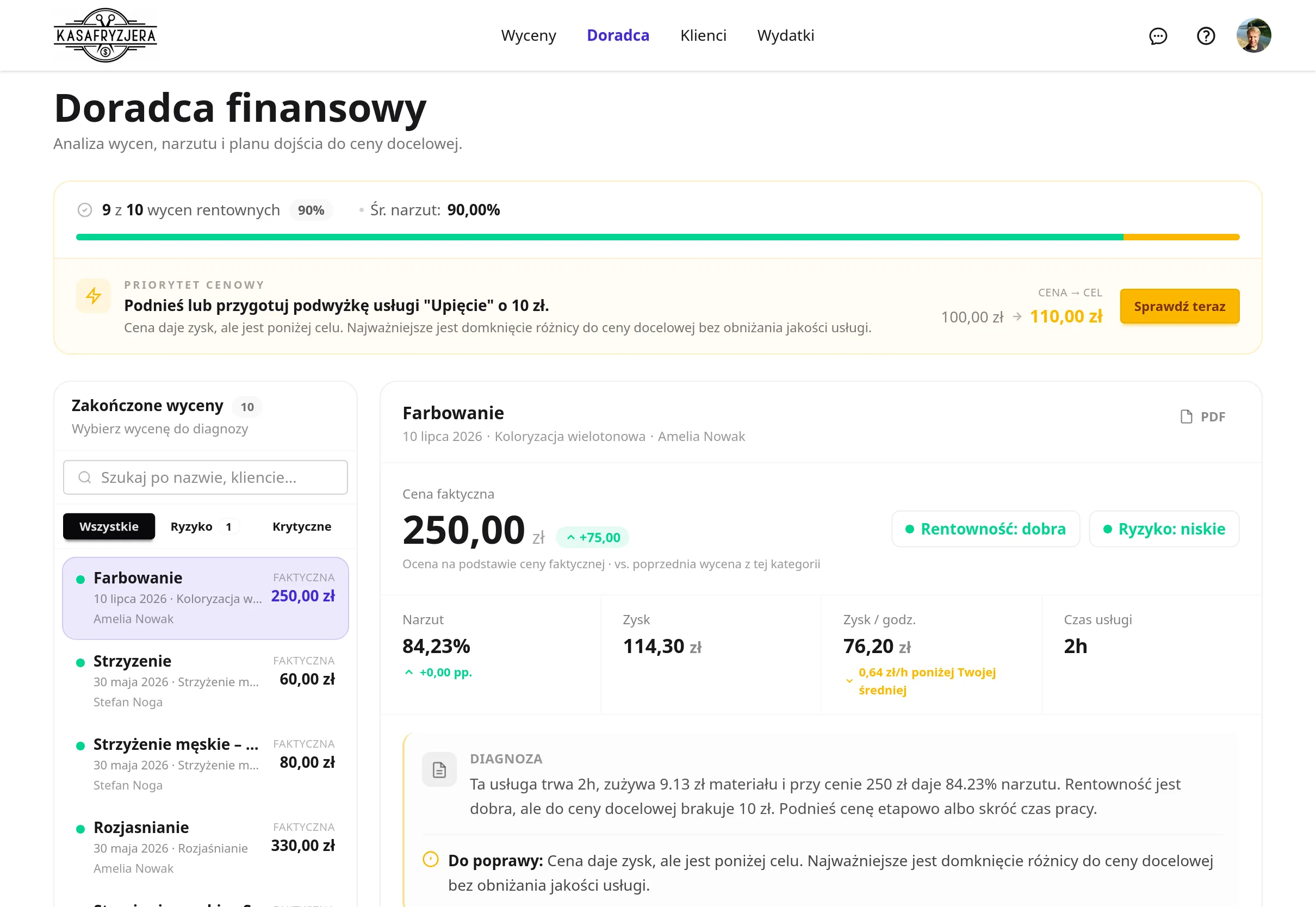This screenshot has width=1316, height=907.
Task: Select the Strzyzenie 60,00 zł valuation
Action: click(x=205, y=681)
